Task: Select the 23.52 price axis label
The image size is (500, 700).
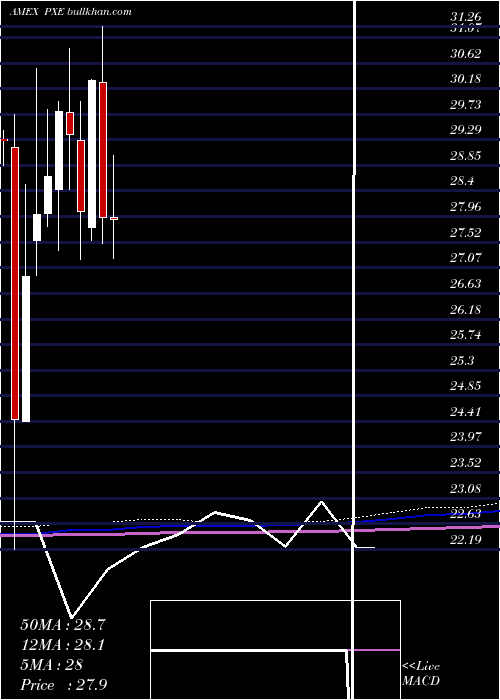Action: click(466, 462)
